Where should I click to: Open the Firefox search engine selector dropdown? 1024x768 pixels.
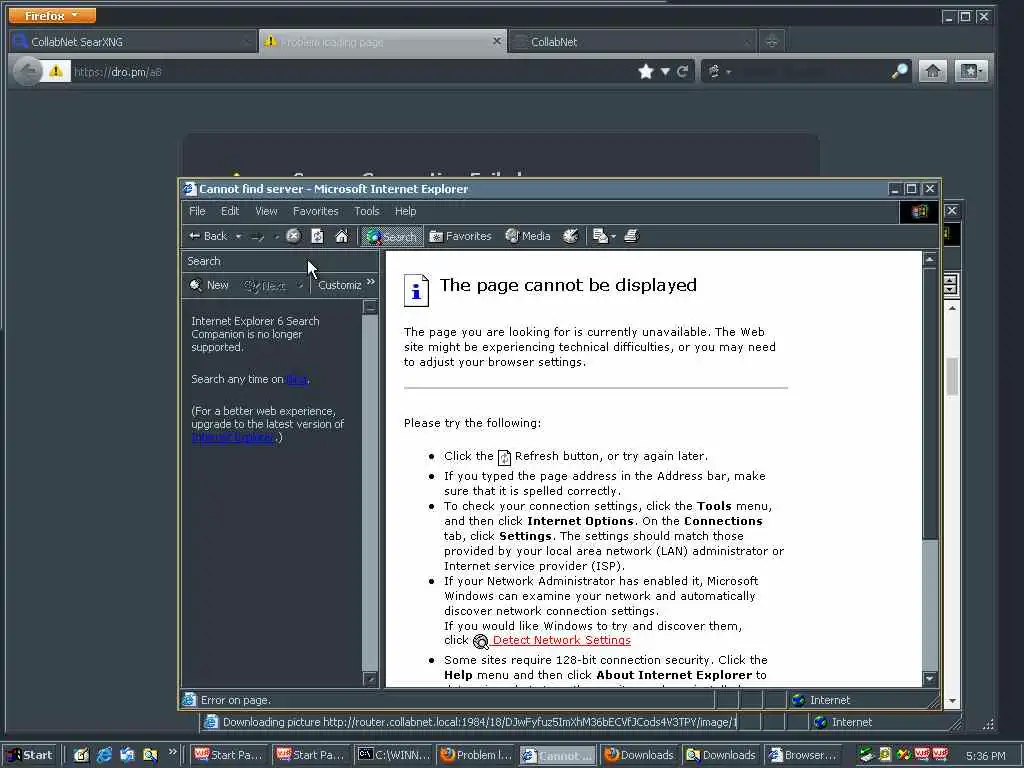(x=718, y=72)
